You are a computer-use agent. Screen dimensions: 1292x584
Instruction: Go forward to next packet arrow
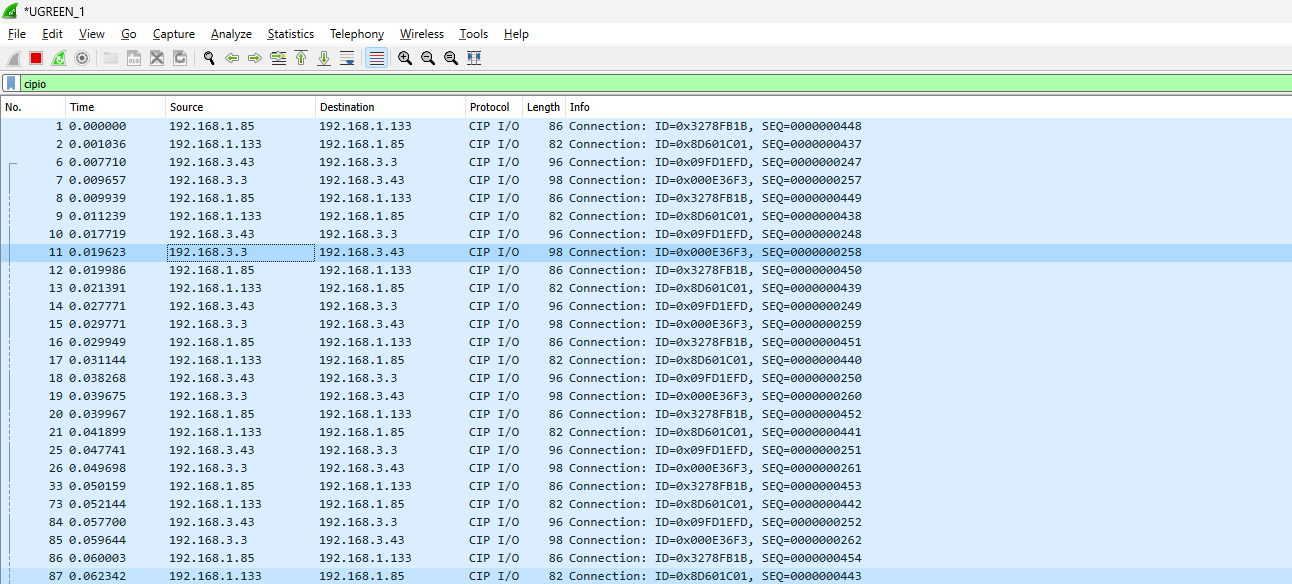(x=255, y=58)
